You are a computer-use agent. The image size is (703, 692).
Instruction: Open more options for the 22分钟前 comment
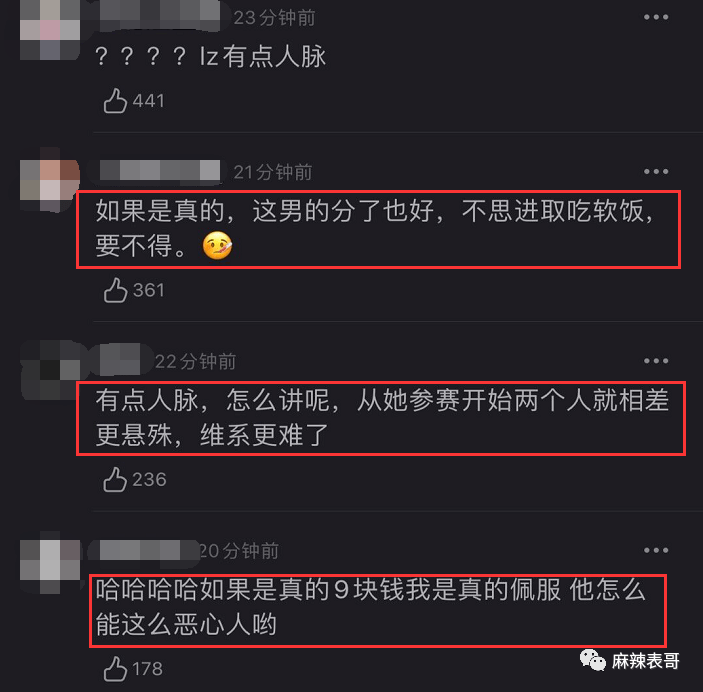point(656,361)
